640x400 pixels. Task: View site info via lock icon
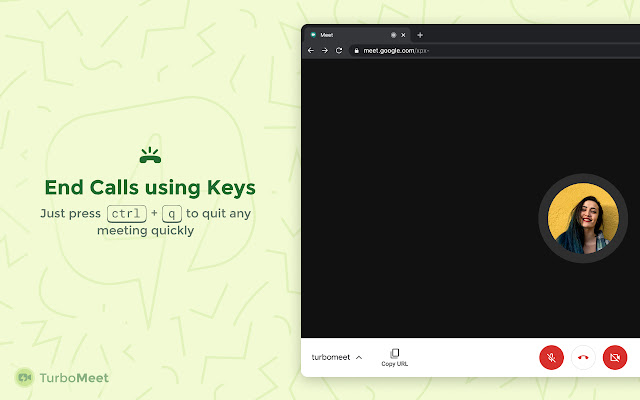tap(356, 51)
